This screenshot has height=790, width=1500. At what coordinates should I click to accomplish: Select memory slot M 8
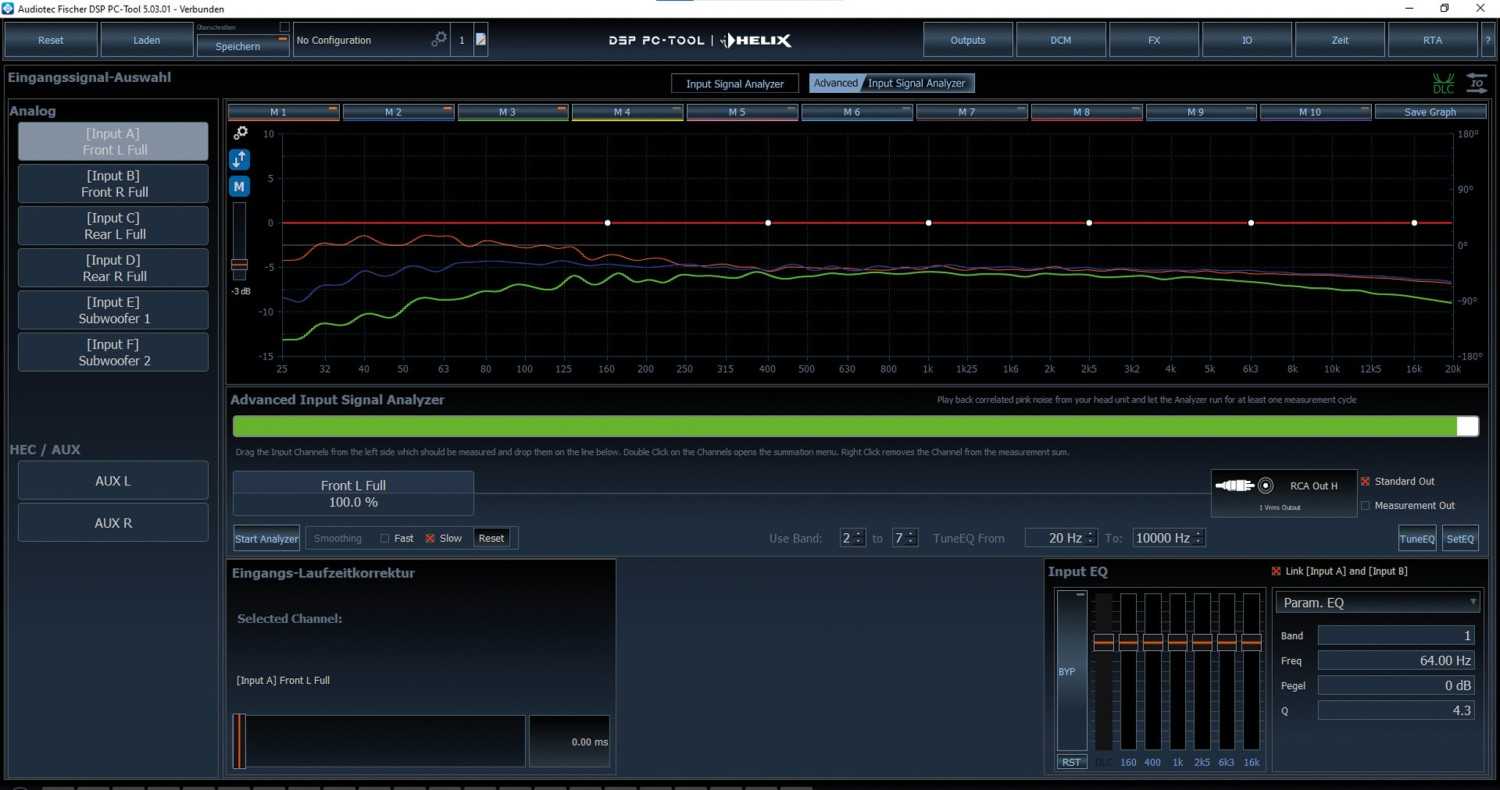coord(1087,112)
